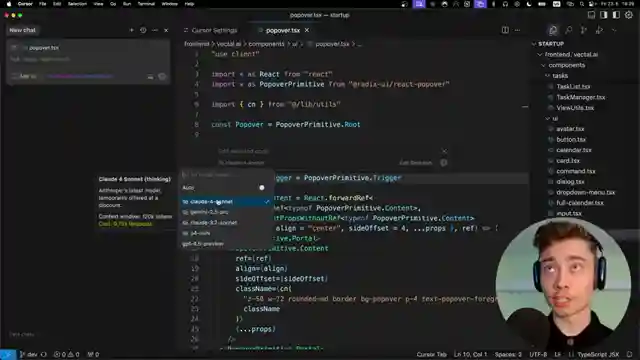This screenshot has width=640, height=360.
Task: Open Agent mode dropdown in chat input
Action: pos(24,76)
